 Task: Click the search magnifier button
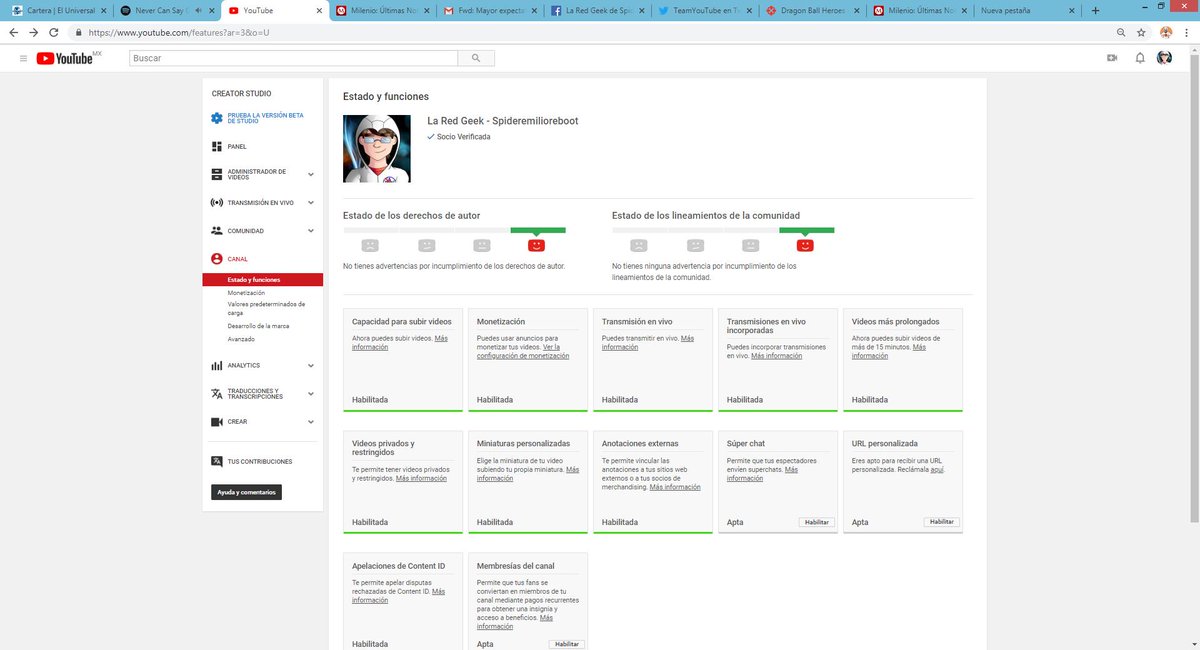476,58
